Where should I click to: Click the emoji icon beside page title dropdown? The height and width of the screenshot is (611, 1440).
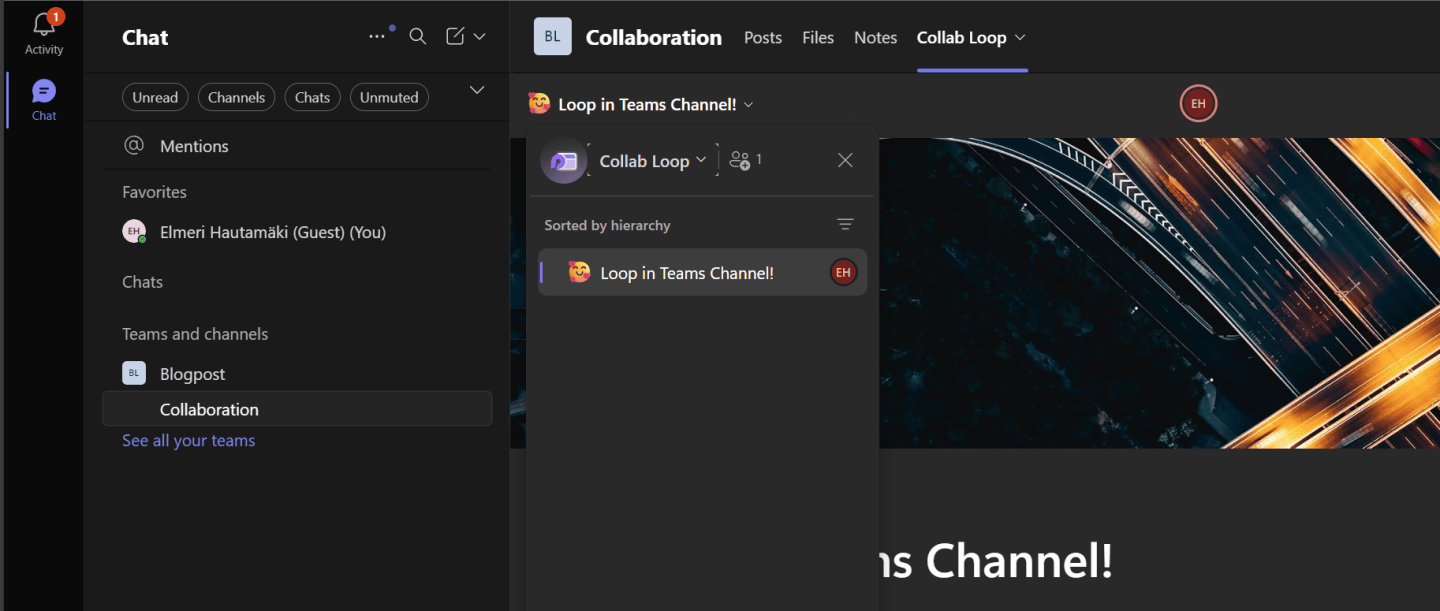tap(539, 104)
